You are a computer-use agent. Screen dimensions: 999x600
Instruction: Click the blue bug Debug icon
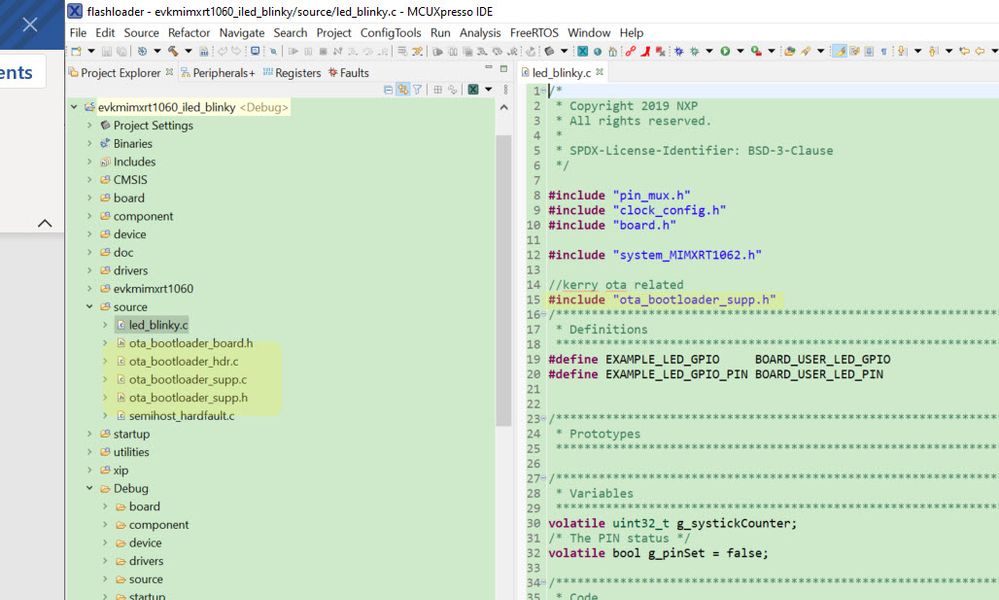(x=679, y=51)
